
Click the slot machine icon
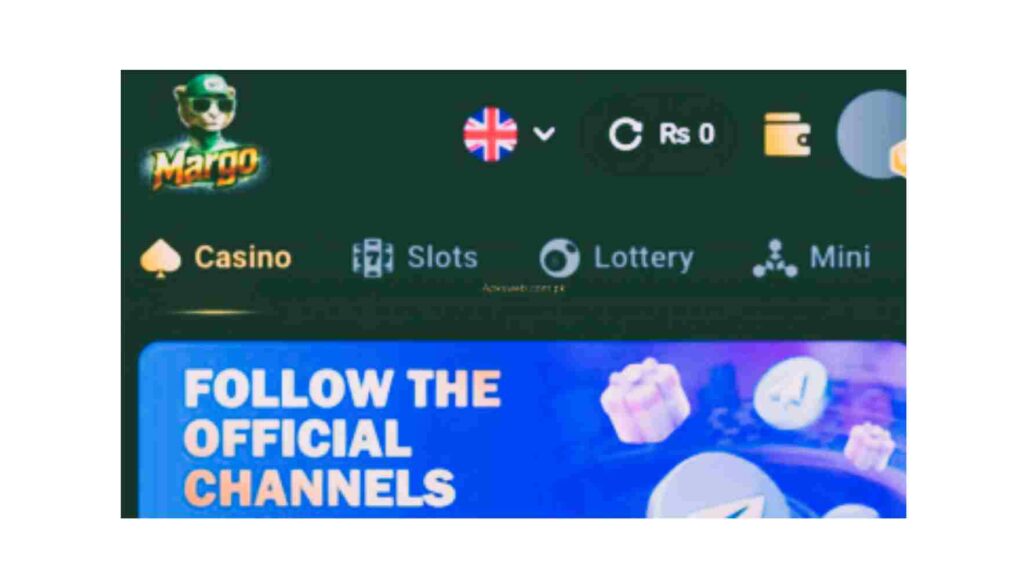(372, 258)
